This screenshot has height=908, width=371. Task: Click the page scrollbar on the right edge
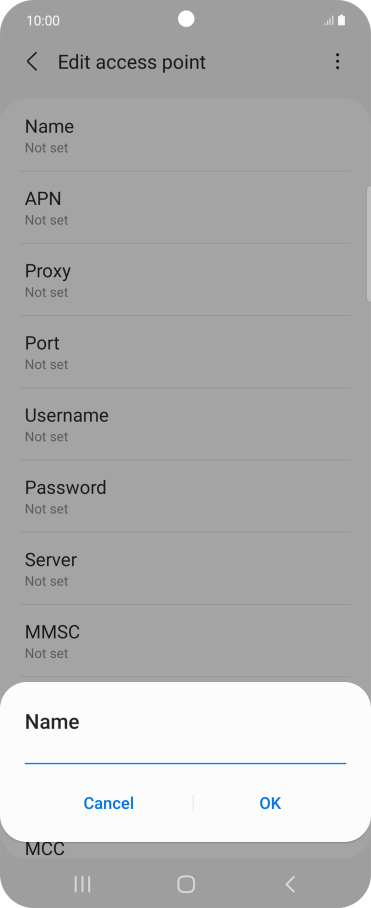pos(369,244)
